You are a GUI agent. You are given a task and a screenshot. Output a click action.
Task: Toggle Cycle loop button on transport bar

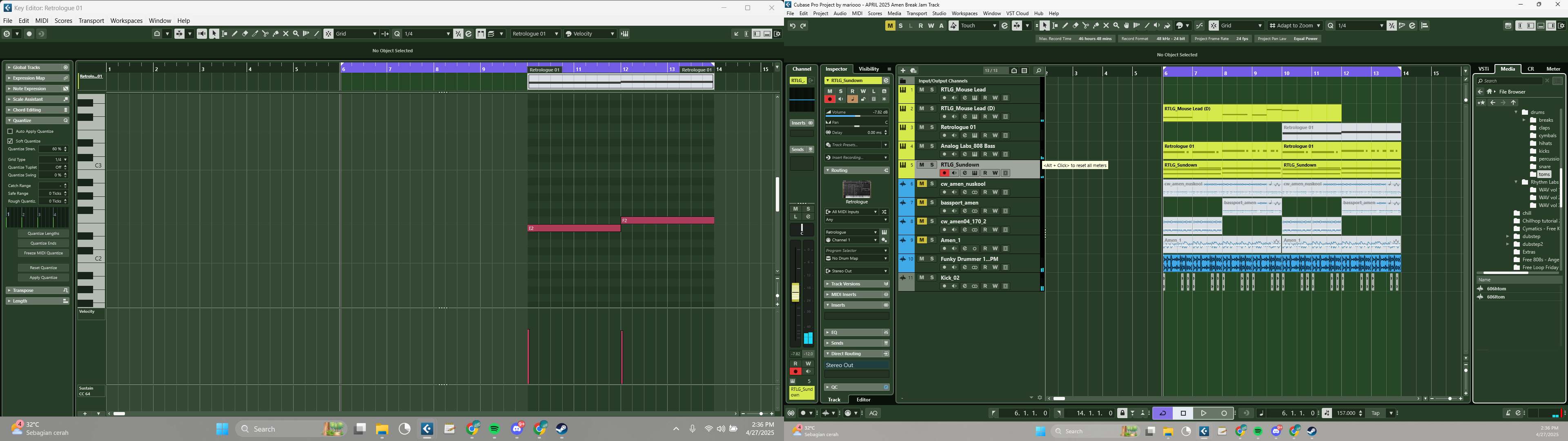(1163, 413)
